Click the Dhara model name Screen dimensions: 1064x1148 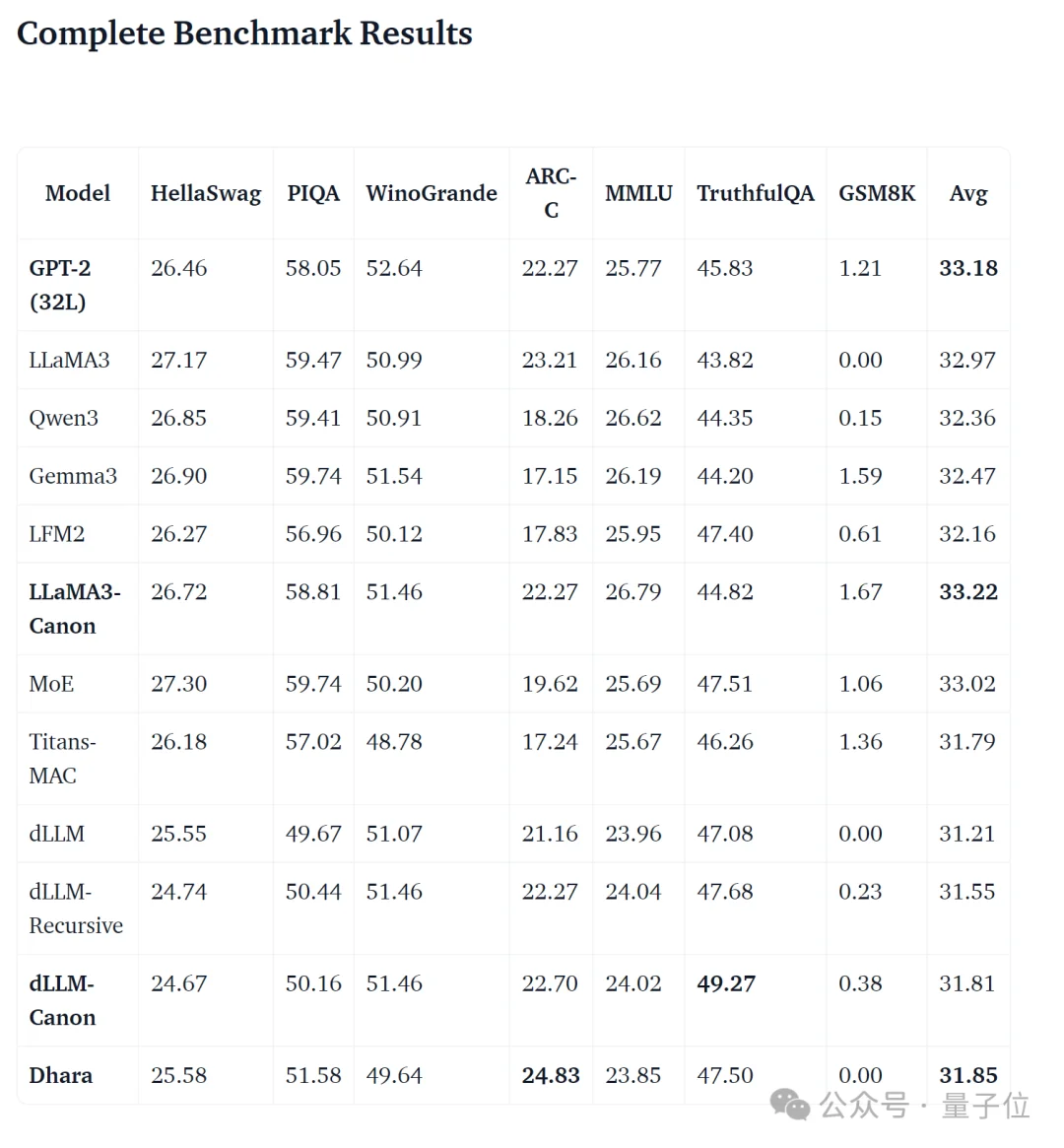click(61, 1075)
